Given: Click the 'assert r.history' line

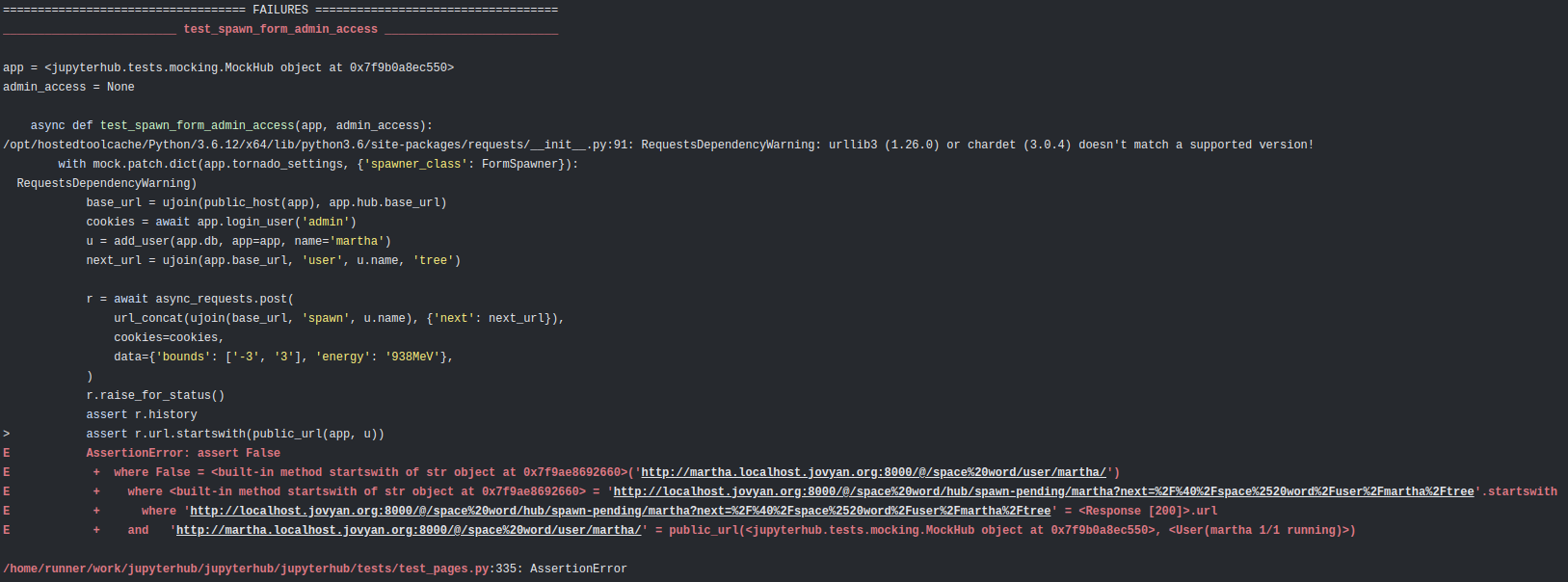Looking at the screenshot, I should point(141,414).
